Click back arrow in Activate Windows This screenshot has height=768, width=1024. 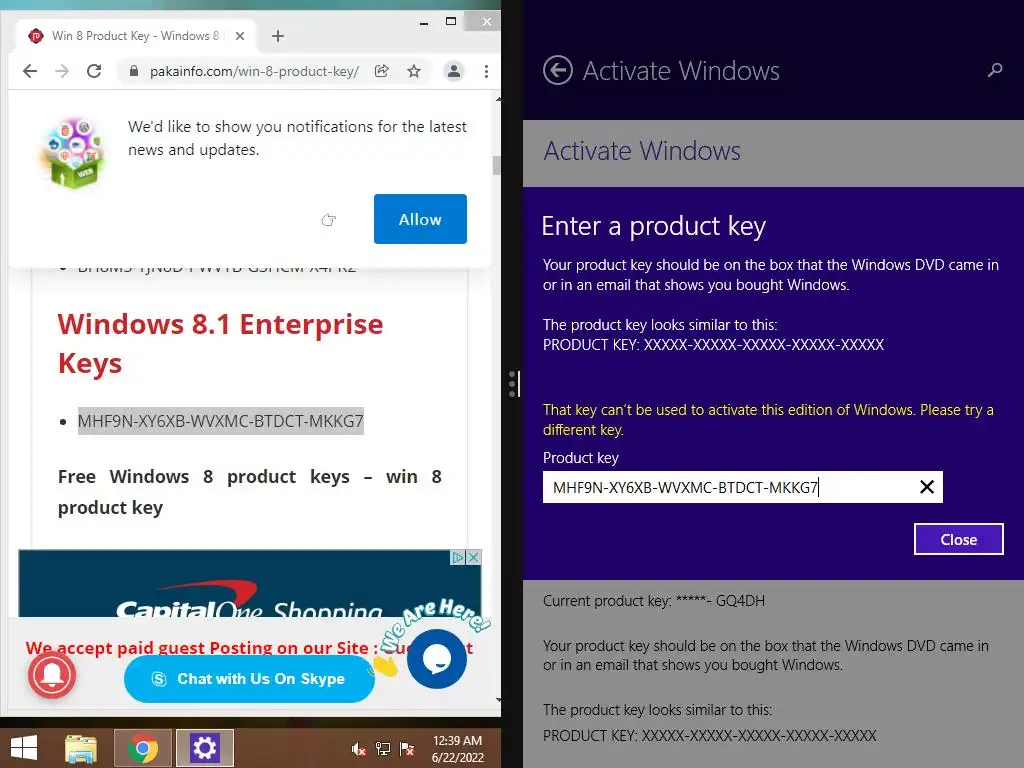tap(558, 70)
